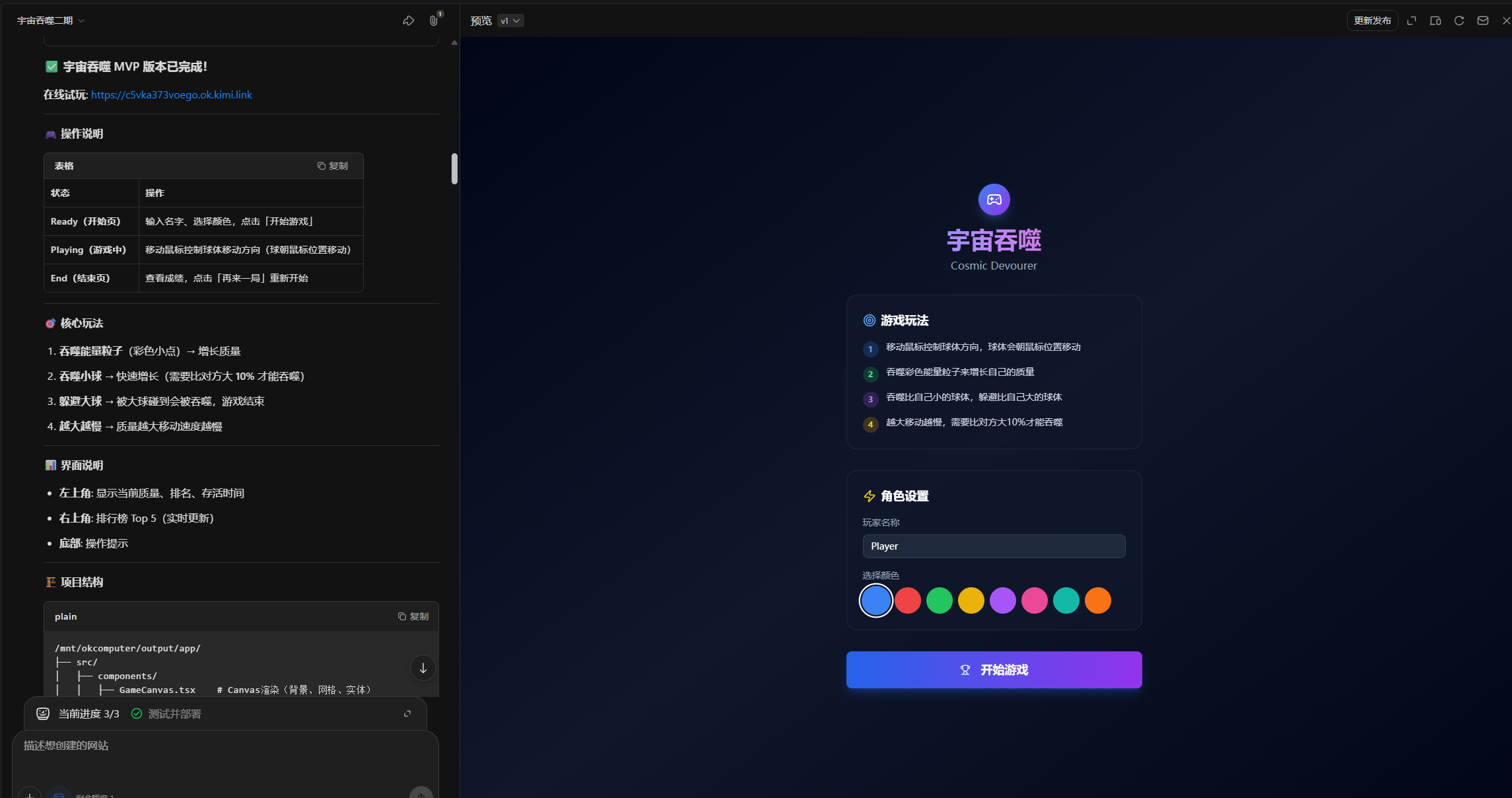Start the game with 开始游戏
This screenshot has width=1512, height=798.
(994, 670)
